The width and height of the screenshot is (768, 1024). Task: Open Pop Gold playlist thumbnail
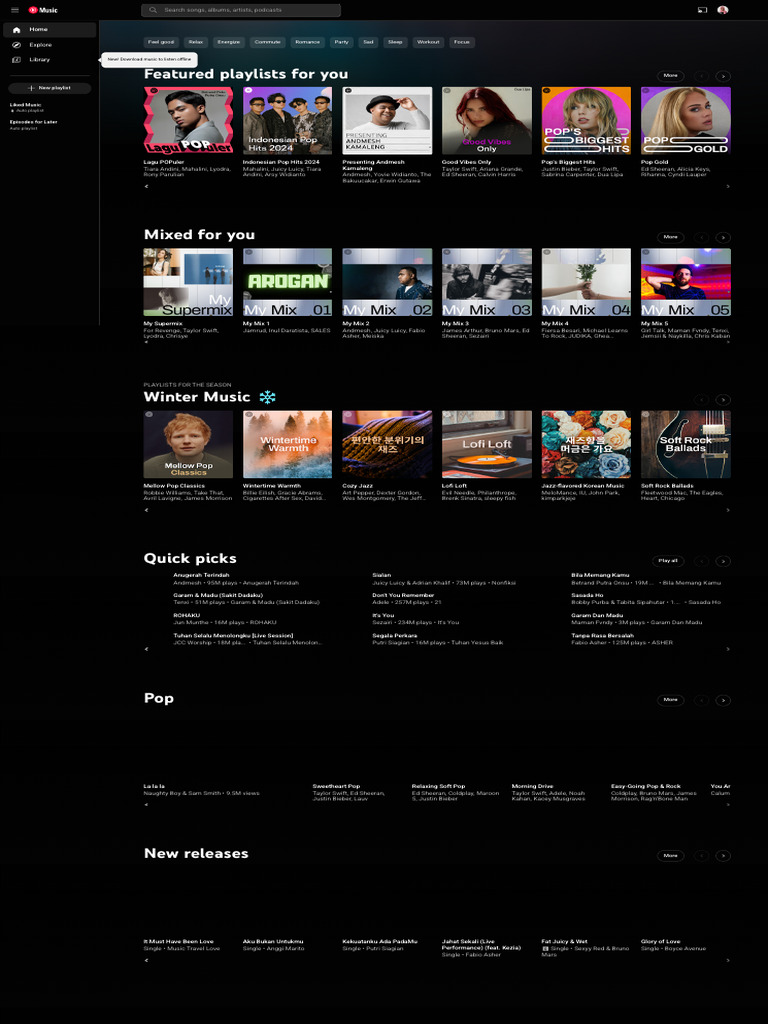686,121
